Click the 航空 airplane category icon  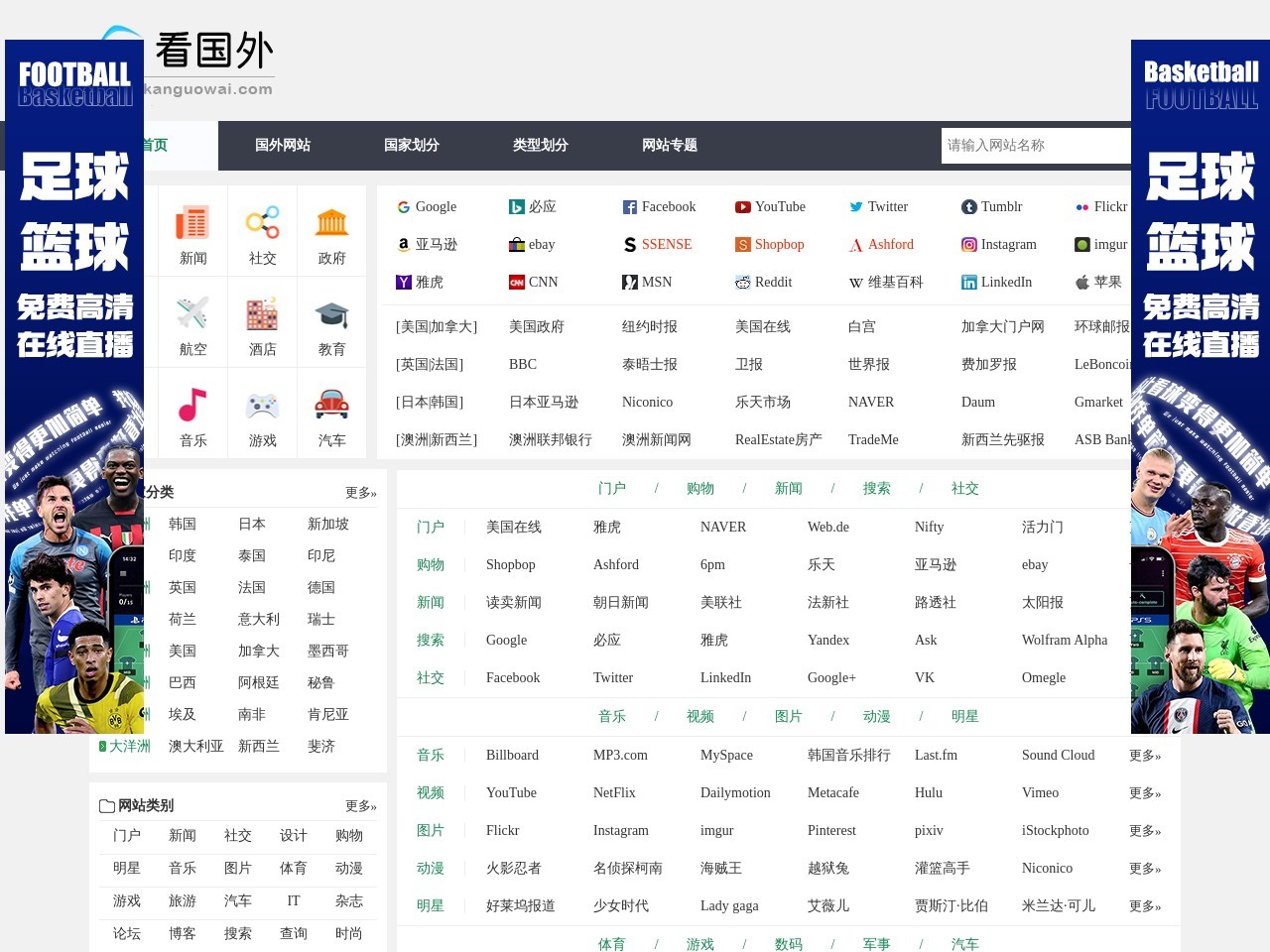click(x=190, y=312)
